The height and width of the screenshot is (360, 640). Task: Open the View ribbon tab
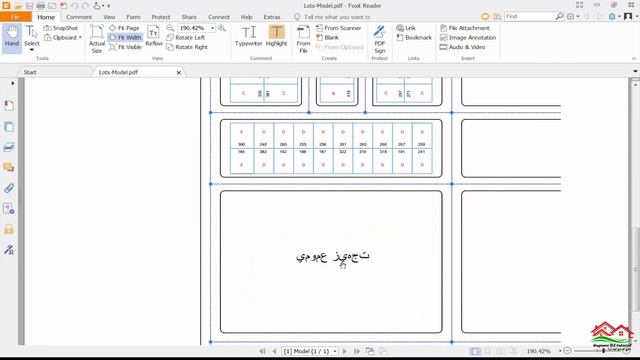[109, 17]
